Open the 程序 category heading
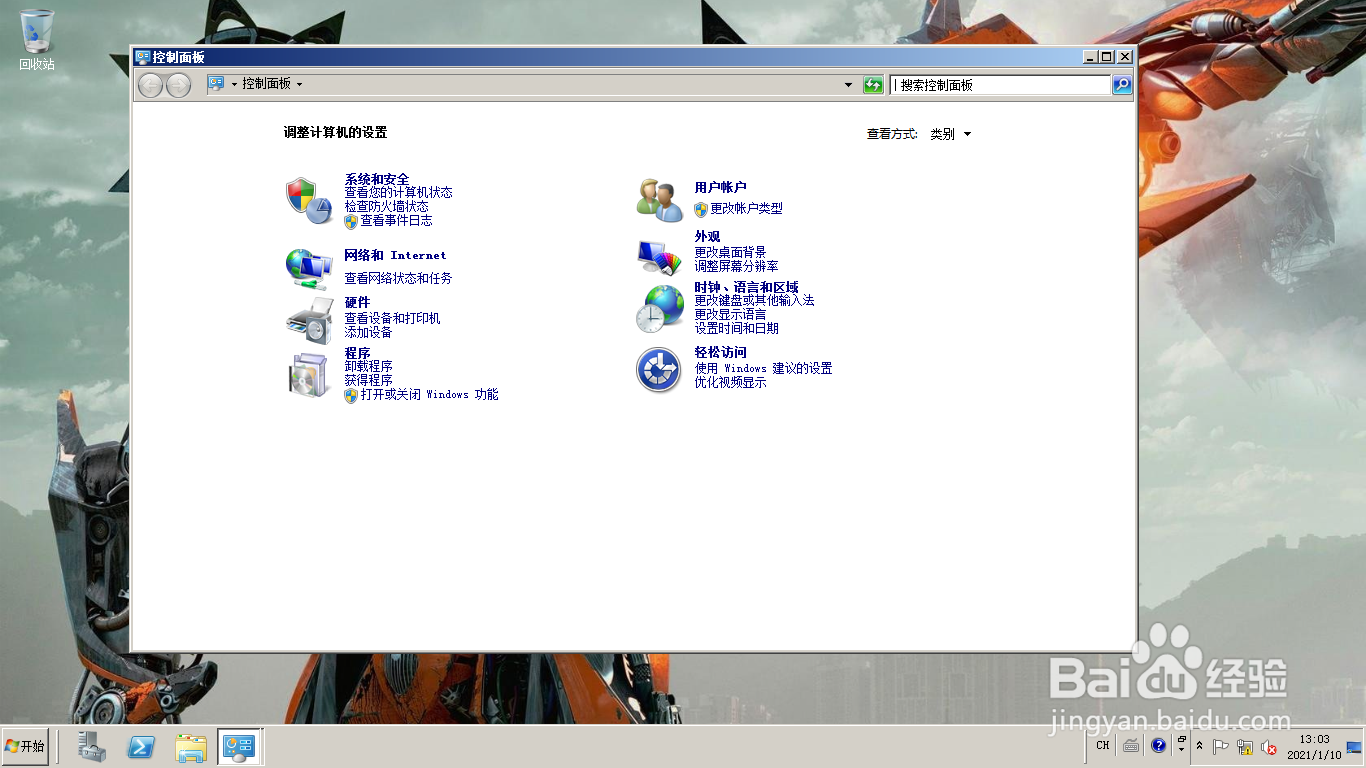The height and width of the screenshot is (768, 1366). 357,353
